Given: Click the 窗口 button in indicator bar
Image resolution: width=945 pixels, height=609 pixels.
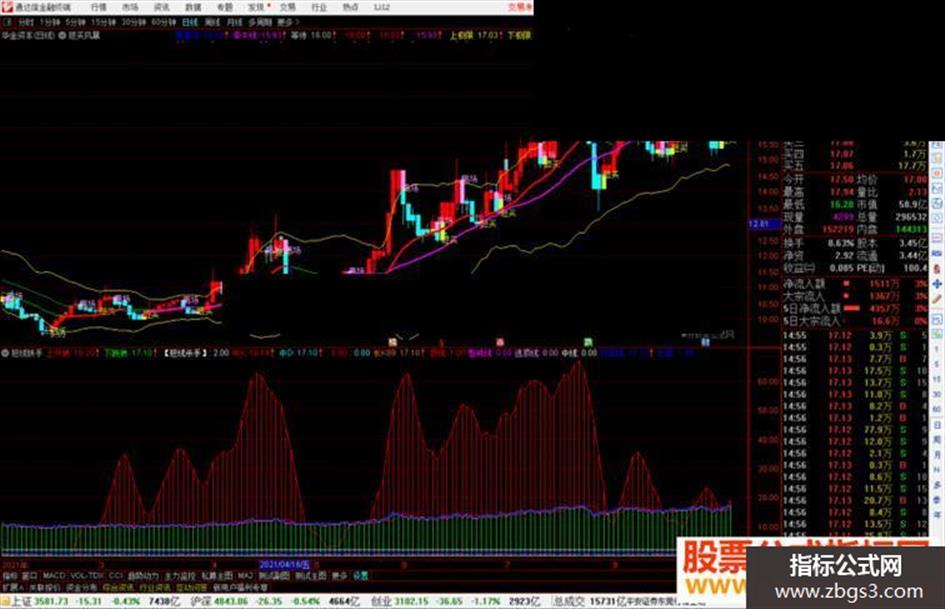Looking at the screenshot, I should (x=30, y=576).
